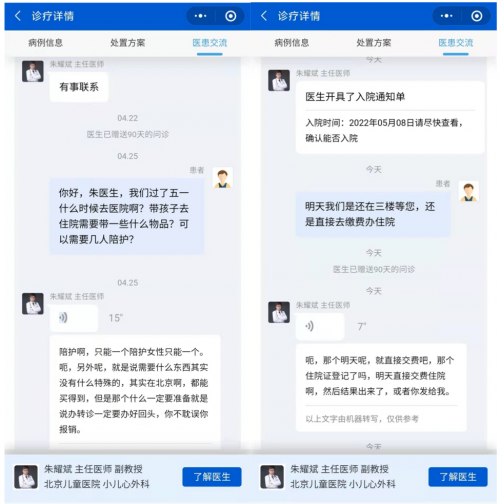Image resolution: width=500 pixels, height=504 pixels.
Task: Go back using left screen's back arrow
Action: click(18, 16)
